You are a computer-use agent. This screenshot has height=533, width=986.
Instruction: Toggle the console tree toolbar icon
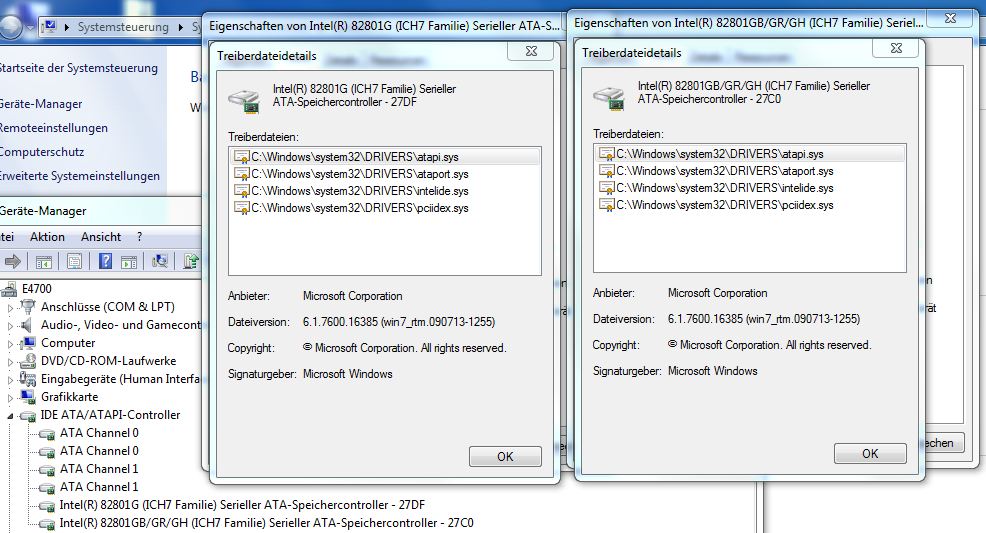coord(43,261)
